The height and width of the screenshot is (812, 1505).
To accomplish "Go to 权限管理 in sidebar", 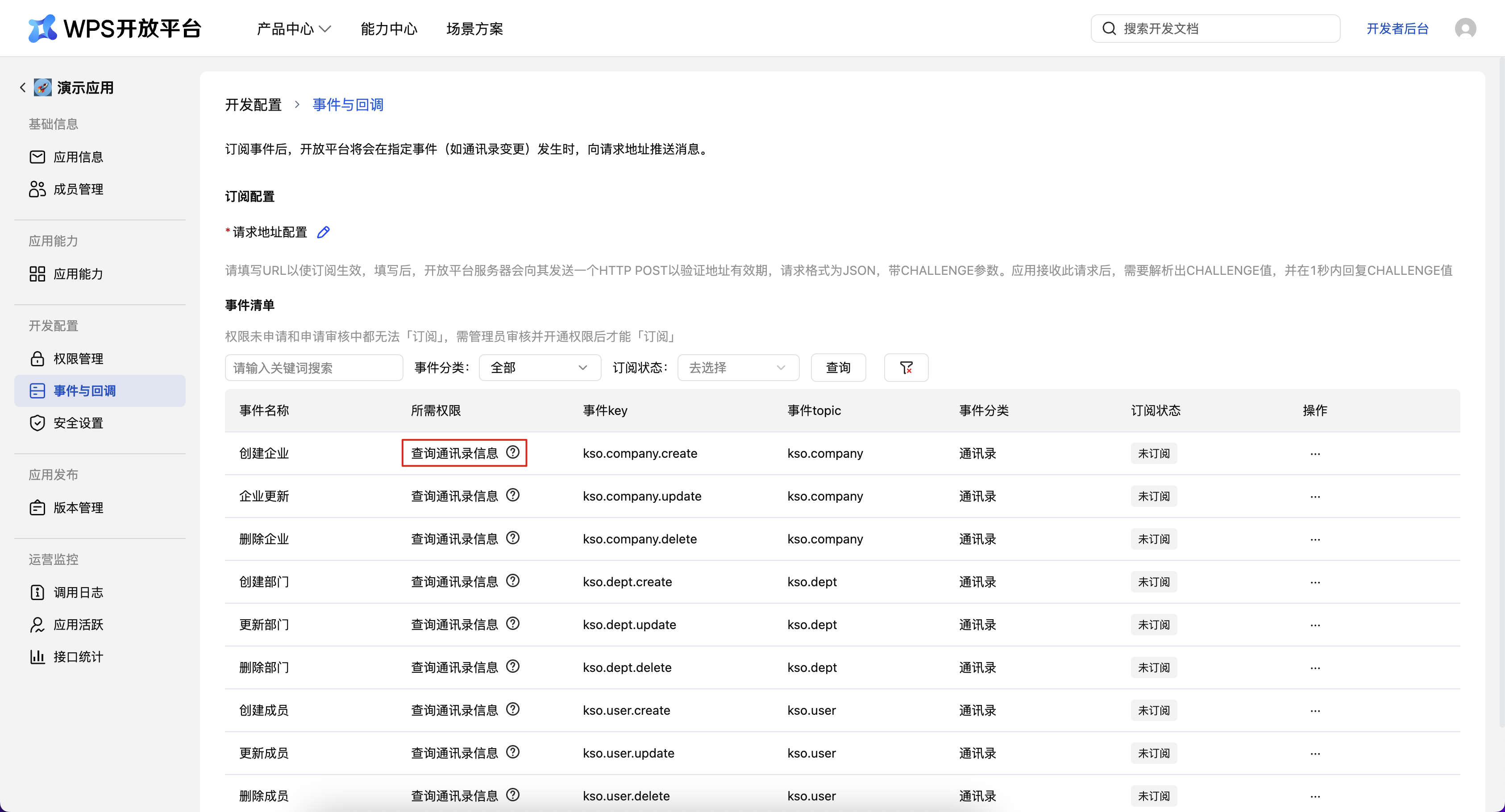I will pos(78,359).
